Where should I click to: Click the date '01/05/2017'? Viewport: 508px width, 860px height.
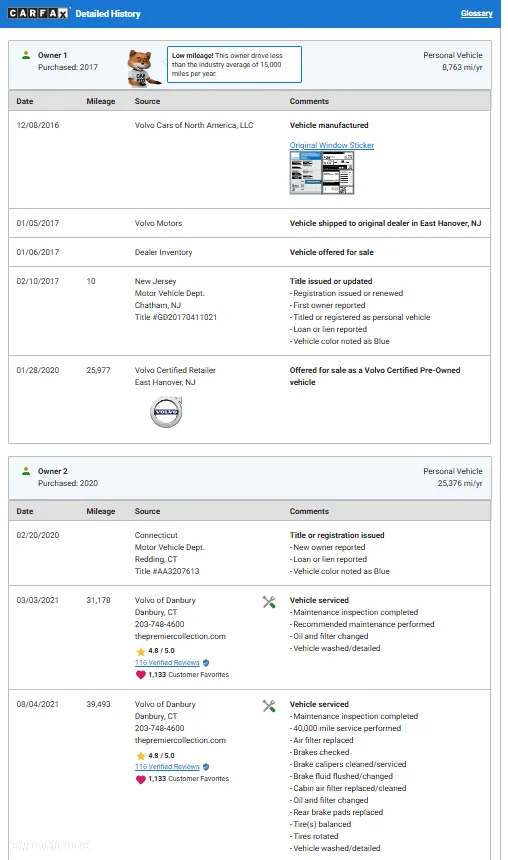pyautogui.click(x=38, y=223)
